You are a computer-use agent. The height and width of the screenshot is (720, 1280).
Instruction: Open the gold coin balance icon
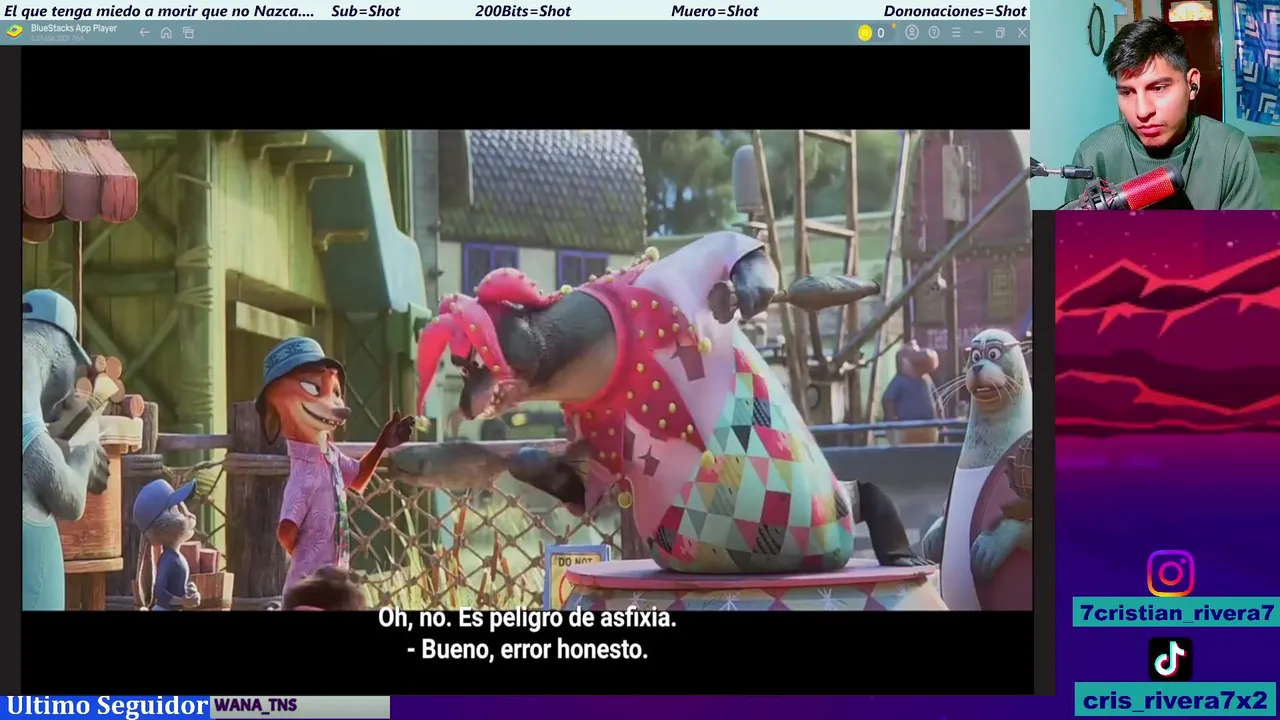coord(865,33)
